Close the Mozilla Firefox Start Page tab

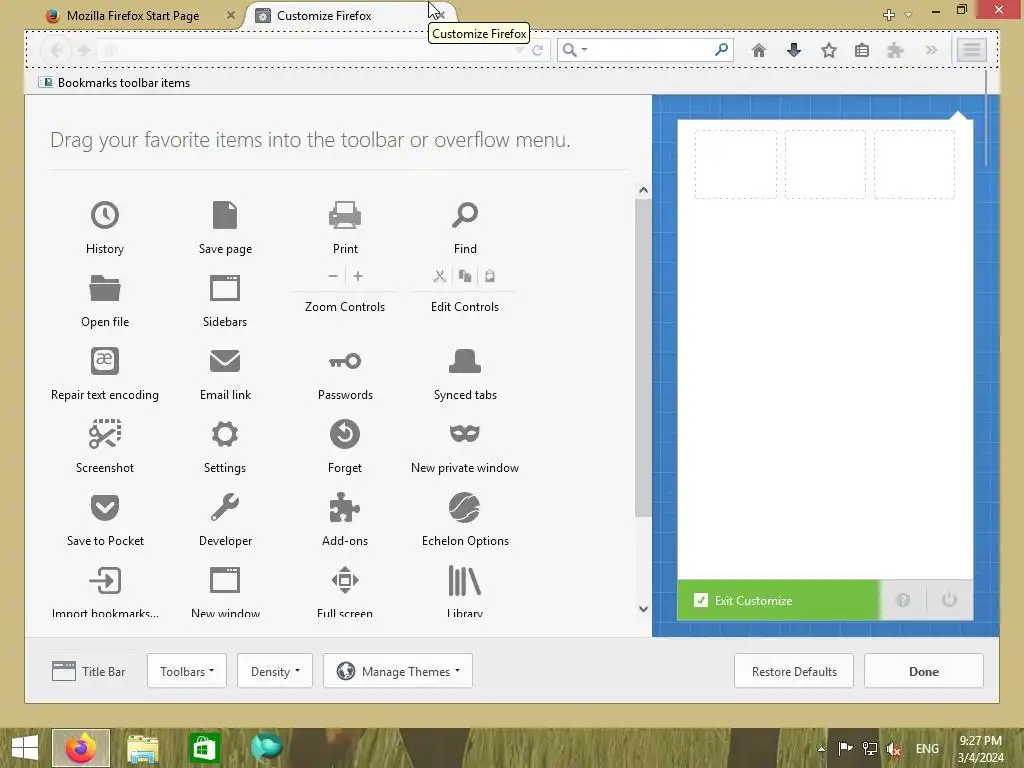pos(231,15)
